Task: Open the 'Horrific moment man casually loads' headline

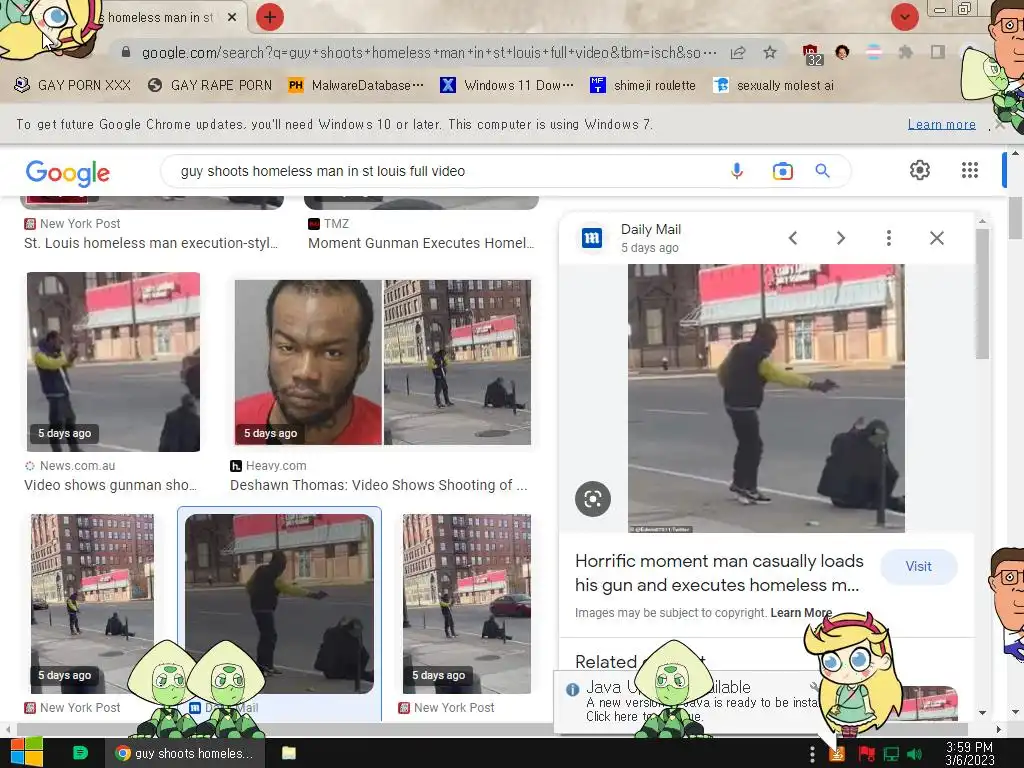Action: click(x=718, y=573)
